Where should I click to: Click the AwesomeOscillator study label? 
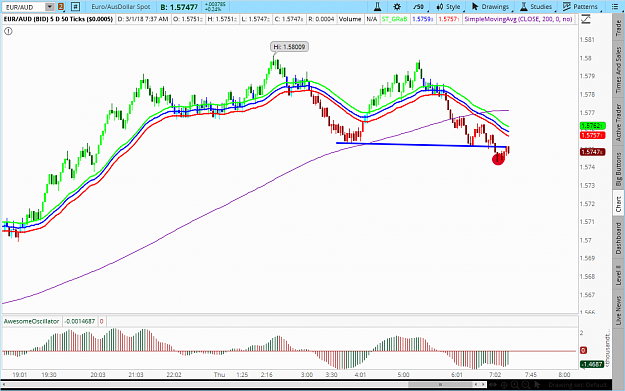click(x=31, y=321)
